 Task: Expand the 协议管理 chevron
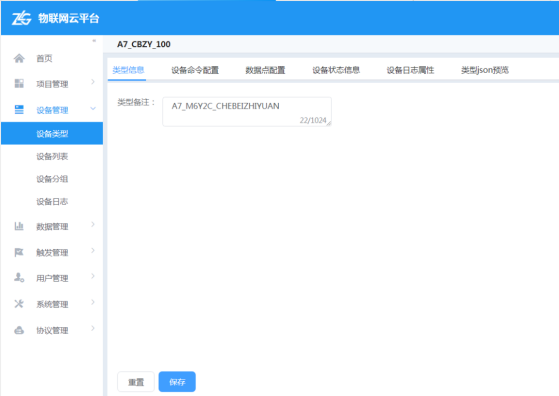point(93,328)
